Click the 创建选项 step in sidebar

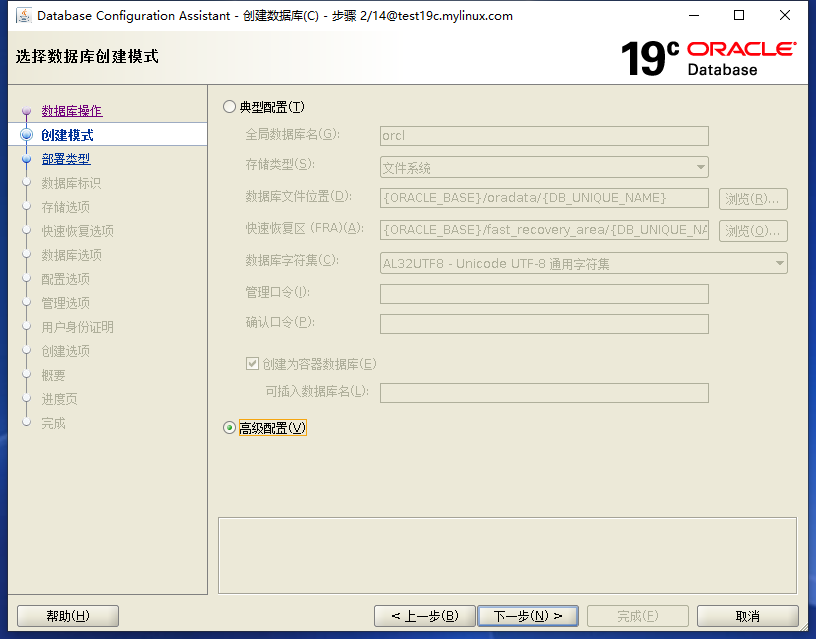click(66, 351)
